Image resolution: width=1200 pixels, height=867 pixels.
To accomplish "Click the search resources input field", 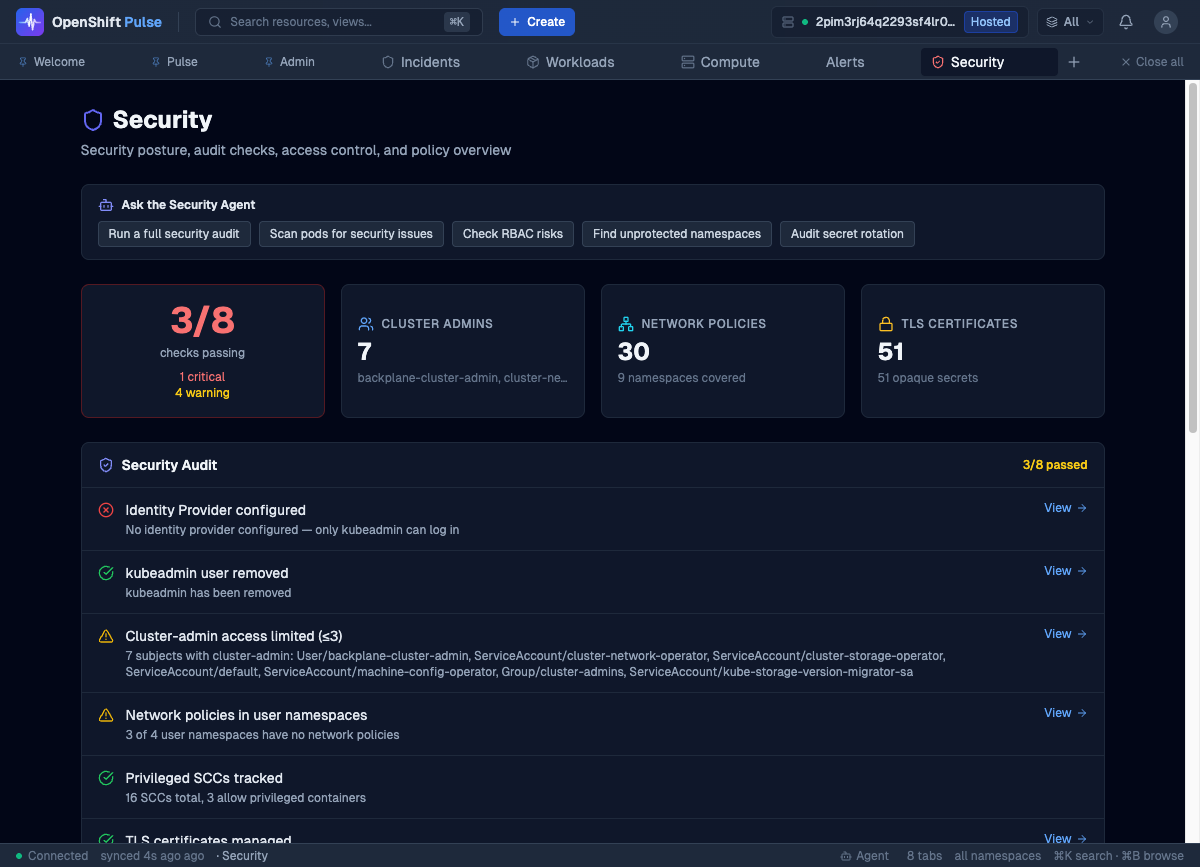I will pos(330,22).
